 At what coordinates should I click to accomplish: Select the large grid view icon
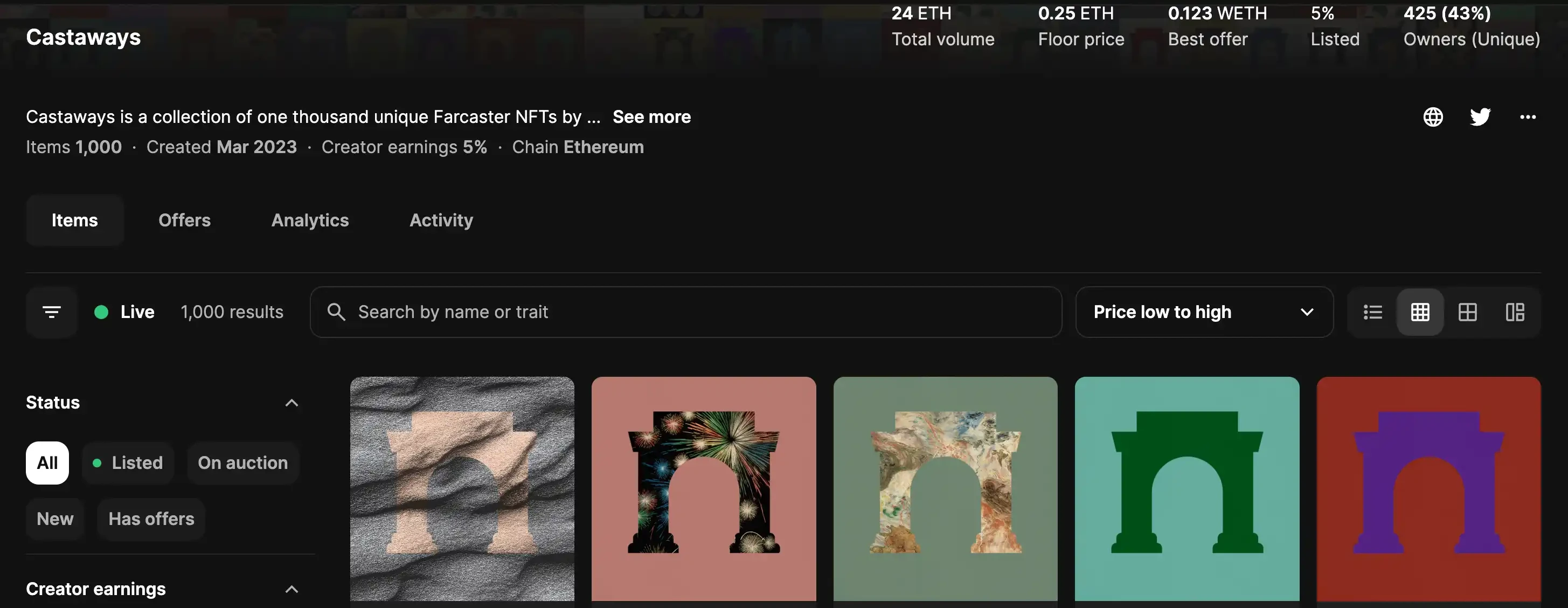[1468, 312]
